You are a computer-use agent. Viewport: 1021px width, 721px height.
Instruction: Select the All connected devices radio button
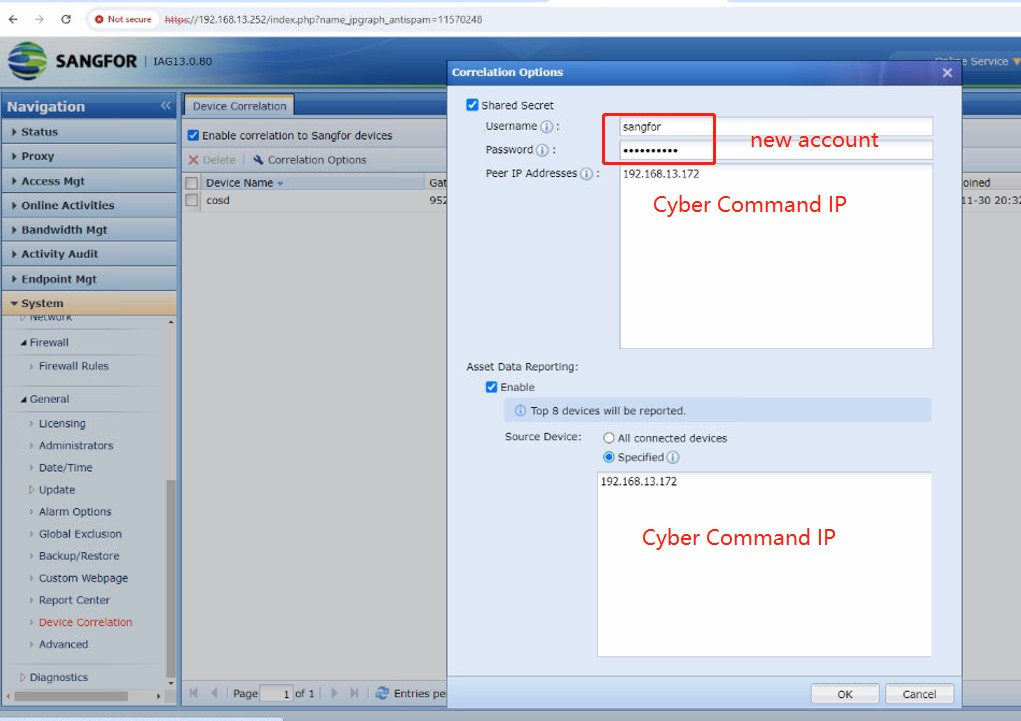pos(609,438)
